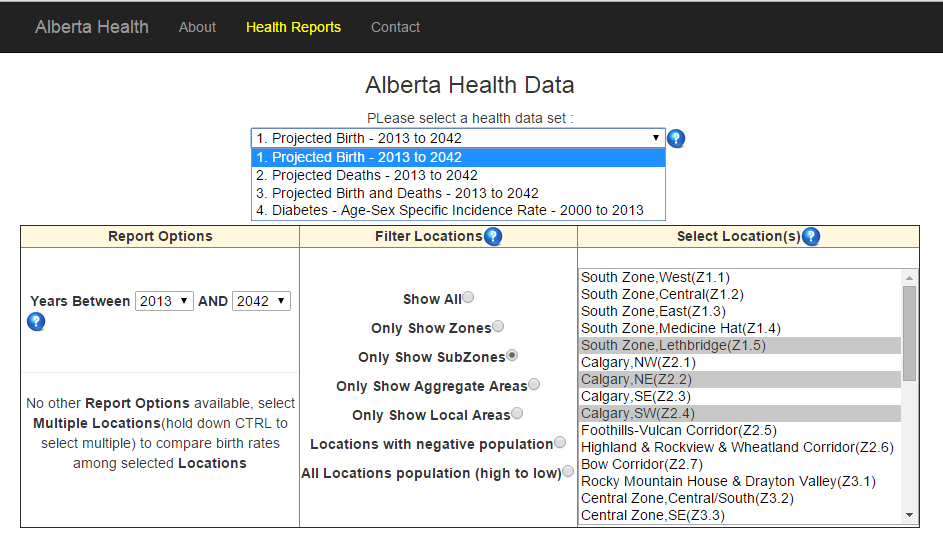Choose option 4. Diabetes Age-Sex Specific Incidence Rate
Viewport: 943px width, 540px height.
coord(458,210)
